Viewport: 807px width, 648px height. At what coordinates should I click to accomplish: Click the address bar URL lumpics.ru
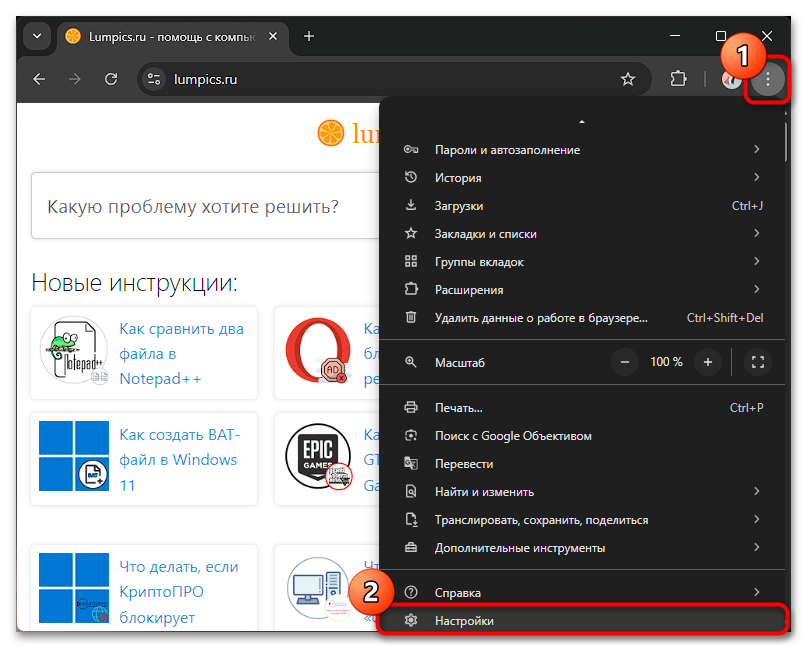click(205, 79)
